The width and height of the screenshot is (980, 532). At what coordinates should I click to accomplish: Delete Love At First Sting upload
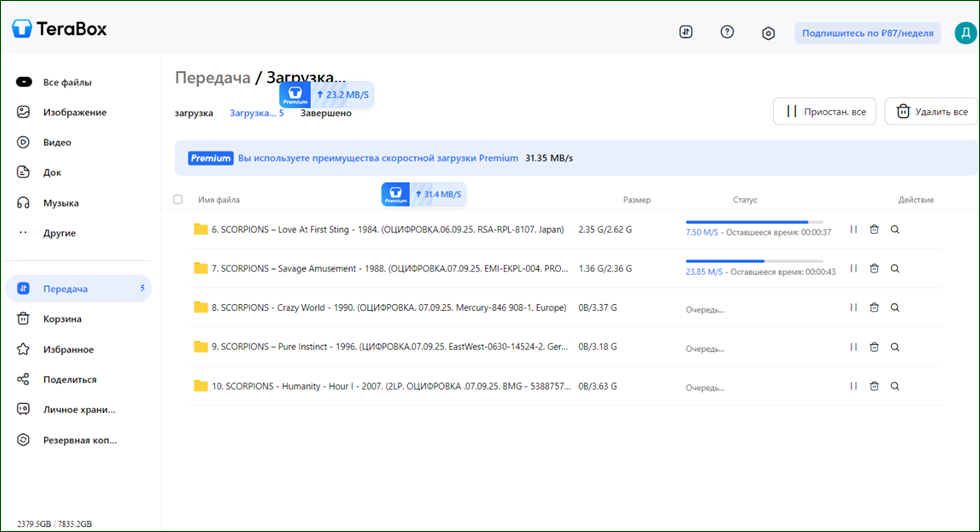[x=874, y=229]
